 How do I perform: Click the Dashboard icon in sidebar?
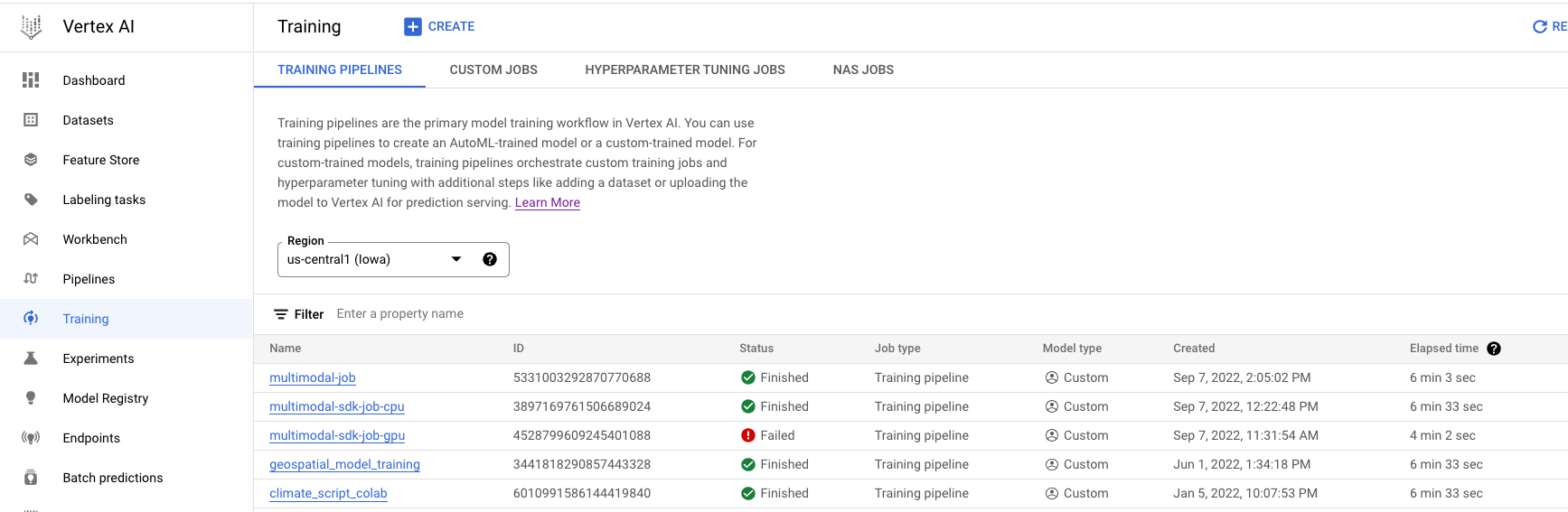[x=31, y=80]
